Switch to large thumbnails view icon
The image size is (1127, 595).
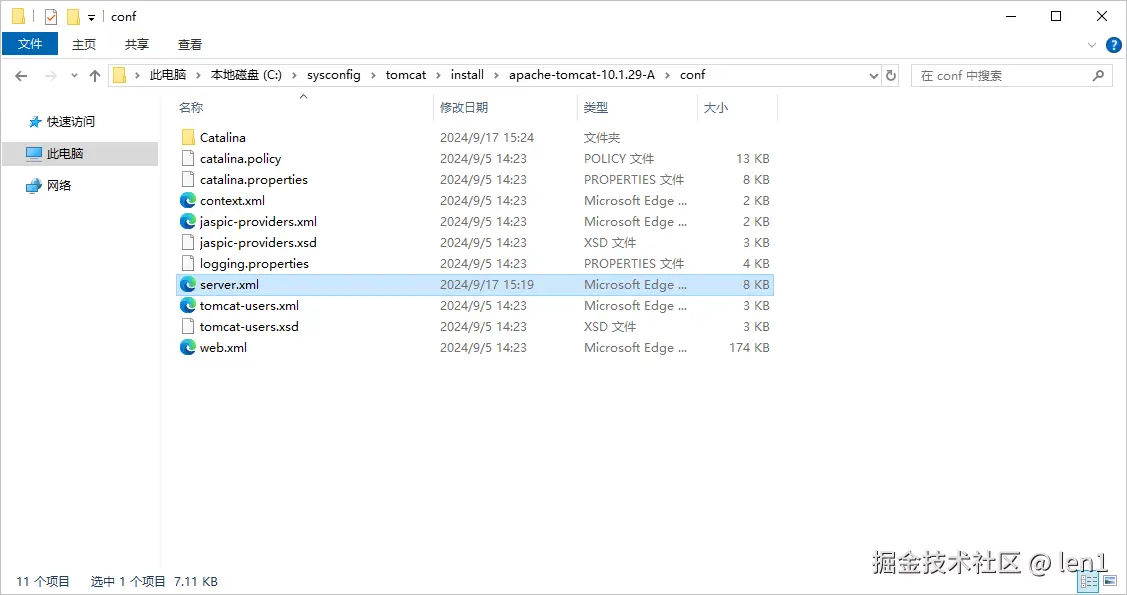[1110, 581]
